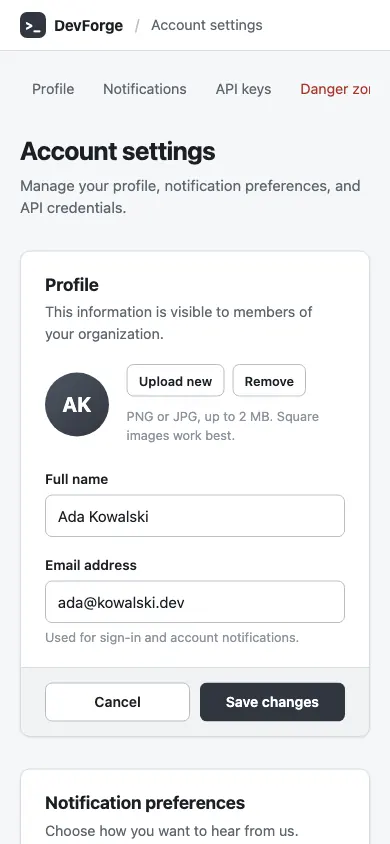Select the Account settings breadcrumb

[x=207, y=25]
